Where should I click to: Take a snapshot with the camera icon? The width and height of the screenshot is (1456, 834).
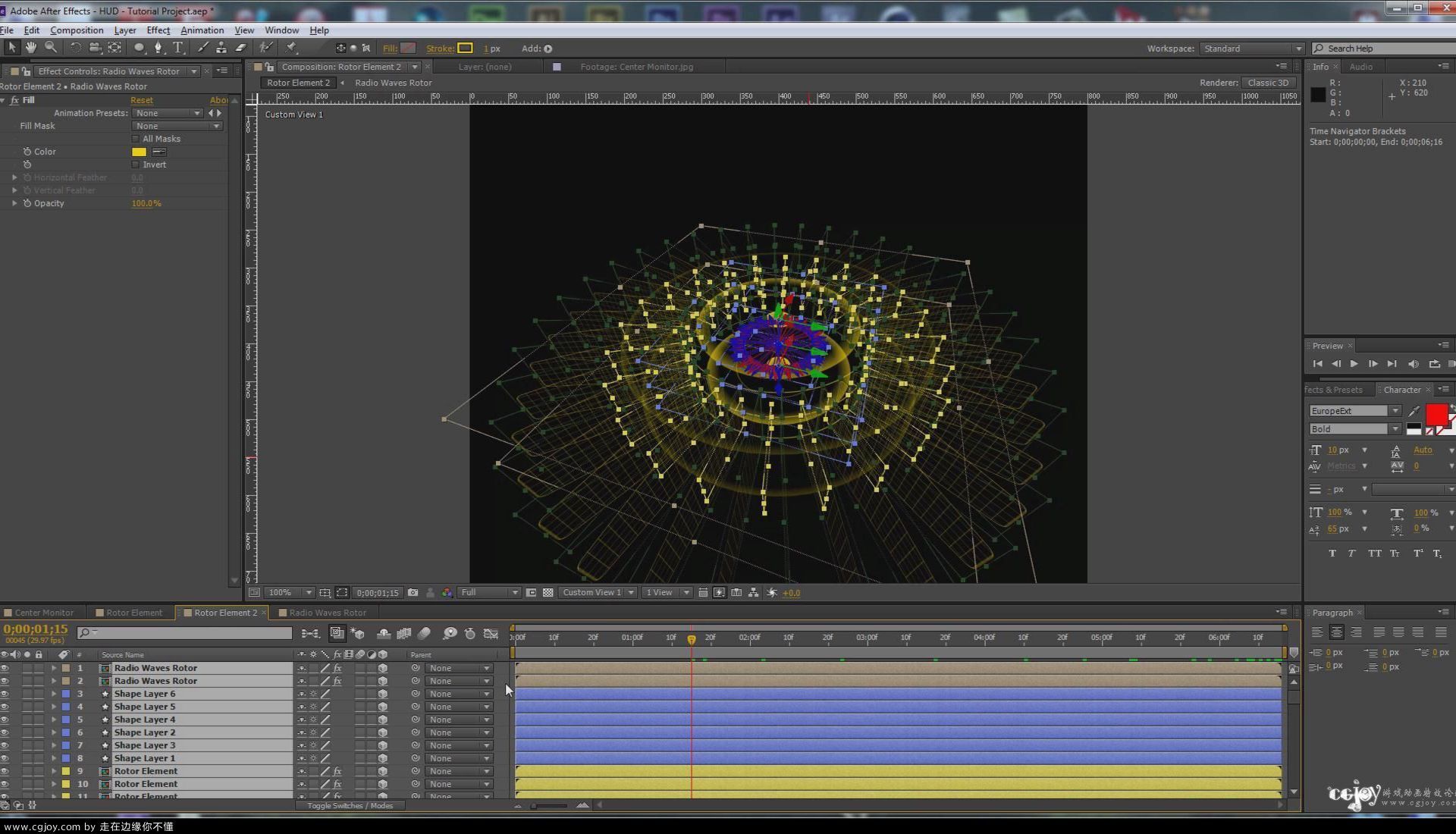click(413, 593)
